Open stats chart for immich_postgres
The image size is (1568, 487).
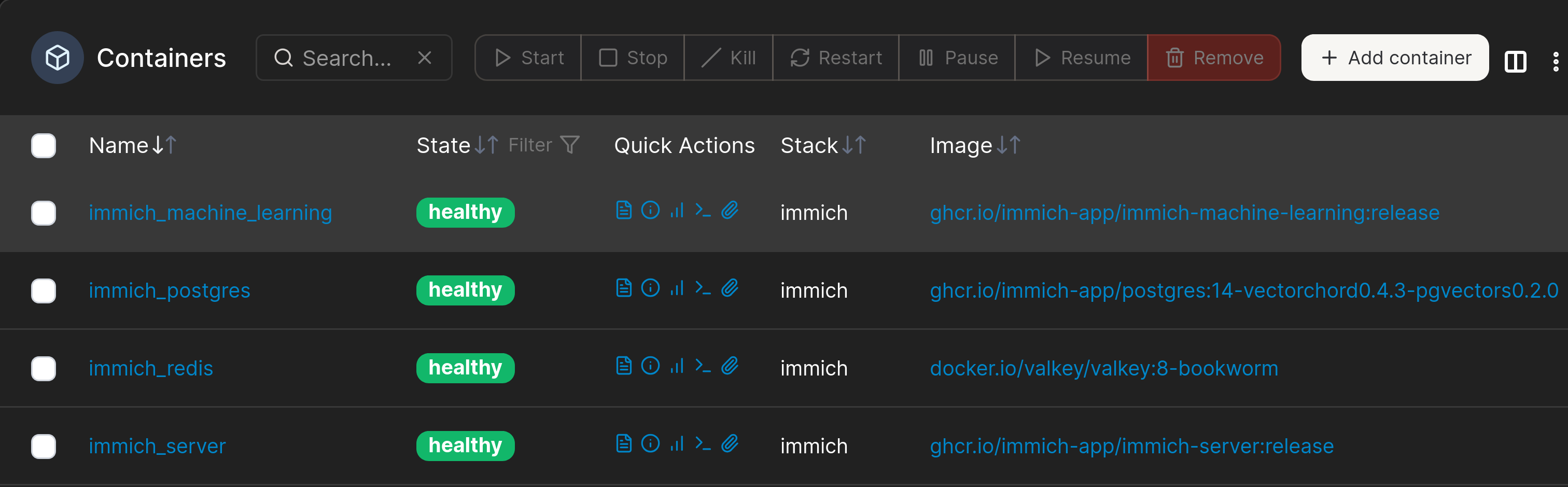pos(677,288)
